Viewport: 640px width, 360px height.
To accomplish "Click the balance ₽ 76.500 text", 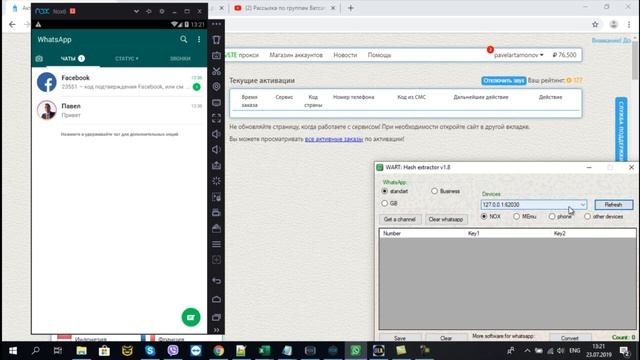I will (x=564, y=55).
